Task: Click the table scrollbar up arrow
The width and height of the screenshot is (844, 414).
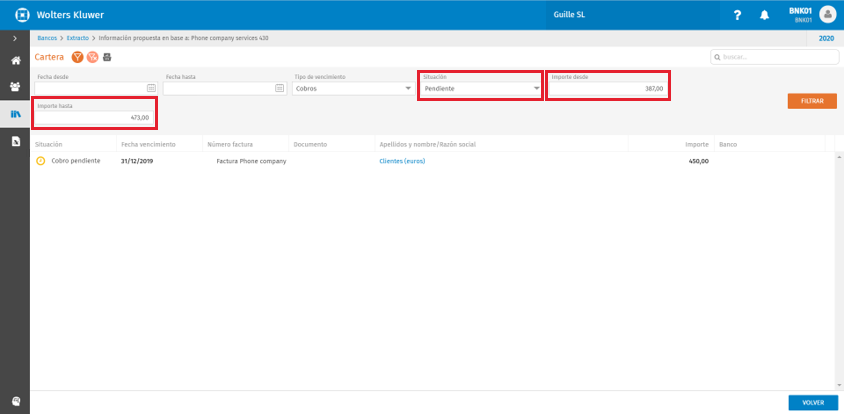Action: coord(839,156)
